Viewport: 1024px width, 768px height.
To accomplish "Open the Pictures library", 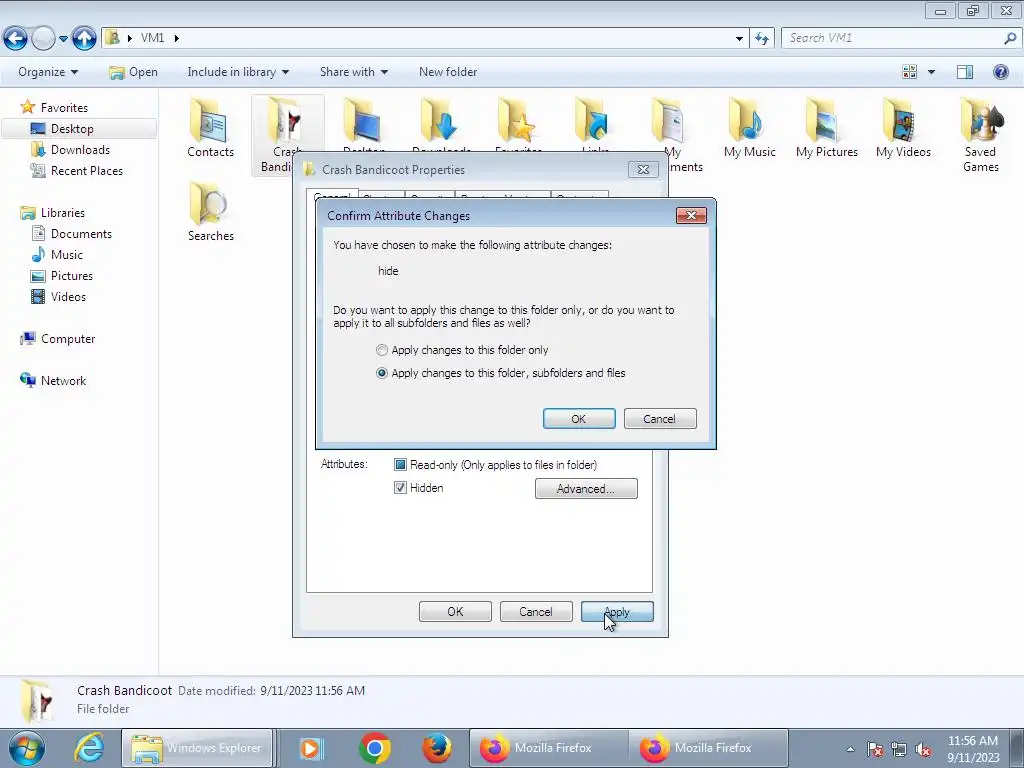I will (x=72, y=276).
